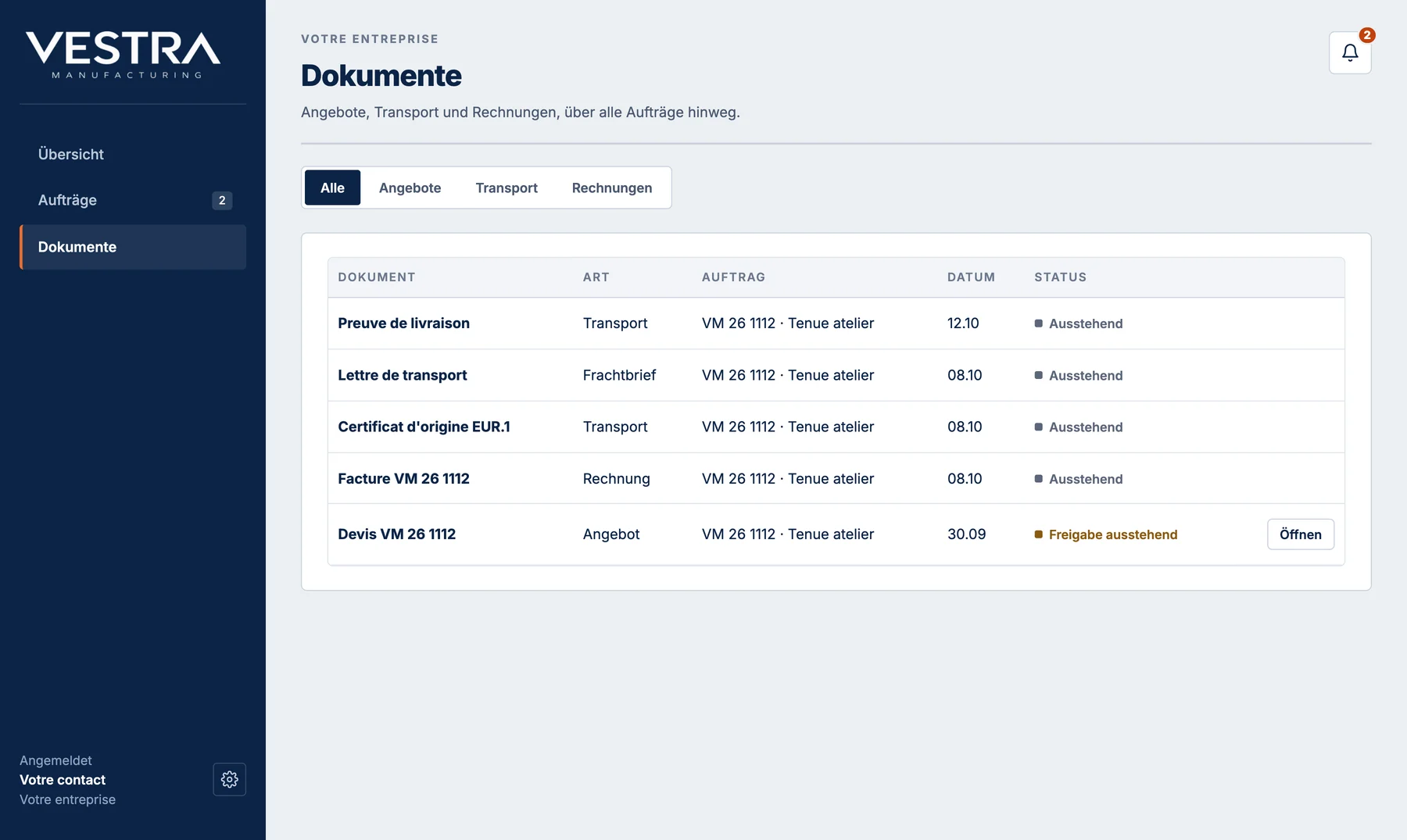Click Transport type in Certificat d'origine row
This screenshot has width=1407, height=840.
(615, 427)
